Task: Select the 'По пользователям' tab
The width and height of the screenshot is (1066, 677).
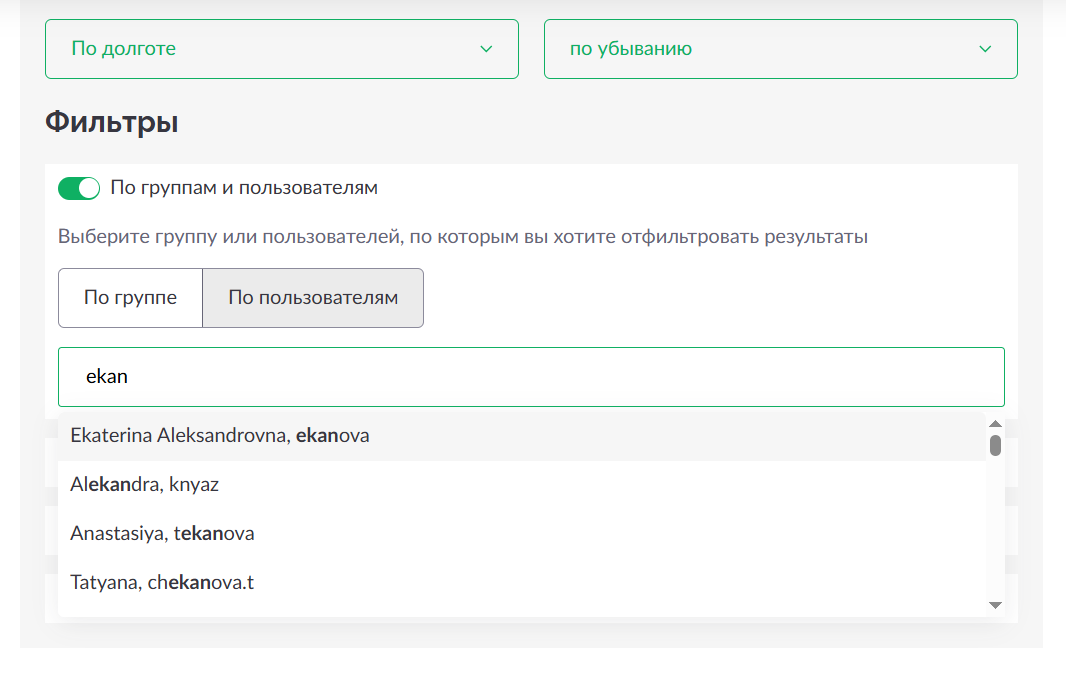Action: click(x=313, y=298)
